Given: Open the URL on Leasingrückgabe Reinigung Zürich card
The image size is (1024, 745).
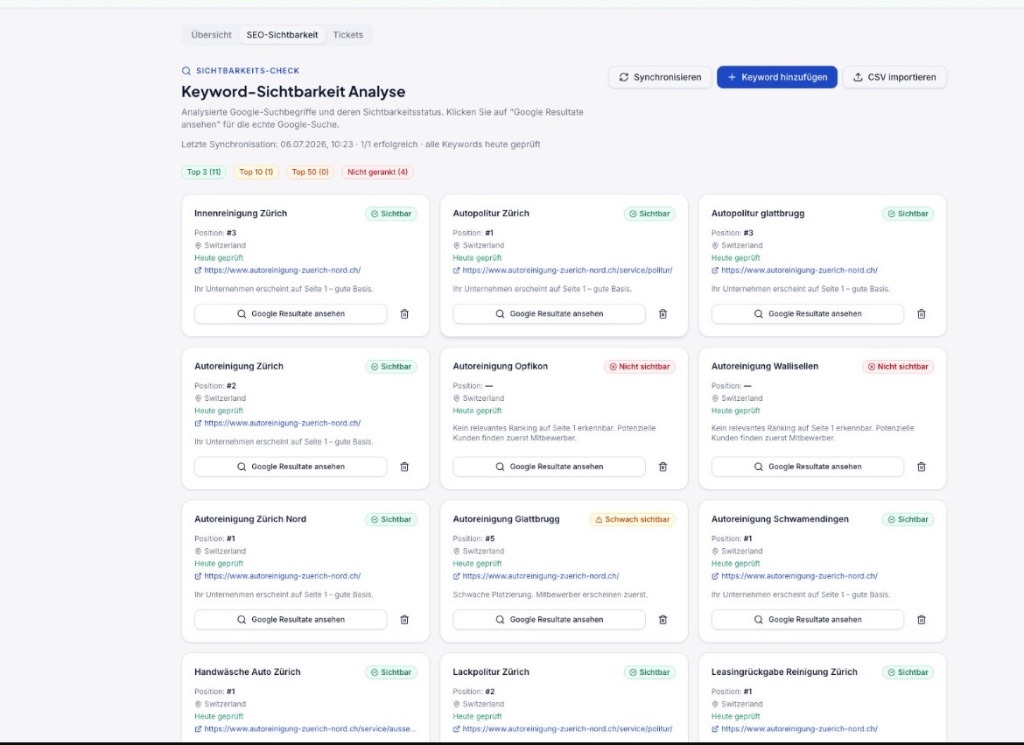Looking at the screenshot, I should (795, 729).
